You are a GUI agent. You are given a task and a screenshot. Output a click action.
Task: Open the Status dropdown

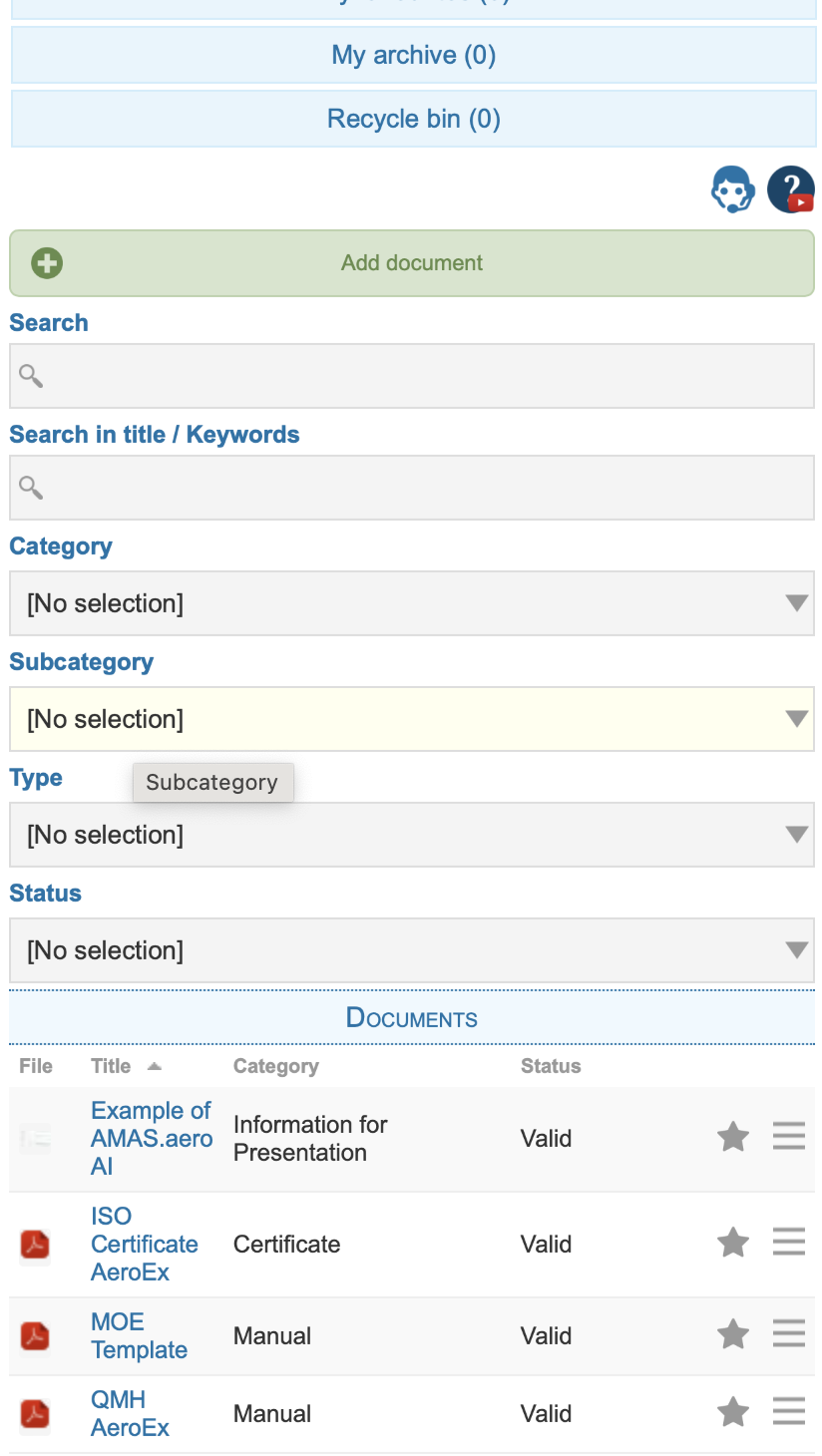pos(411,950)
